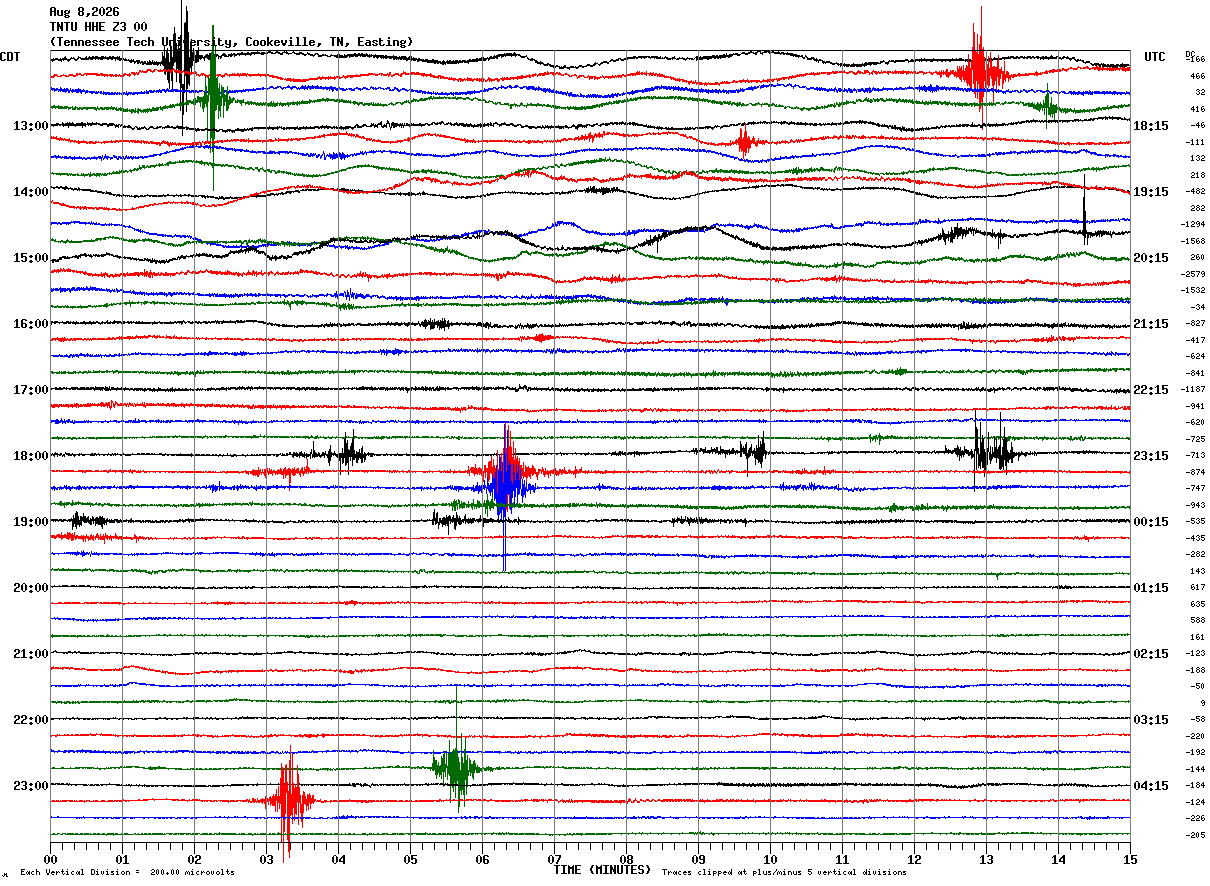Screen dimensions: 1210x886
Task: Select the 23:15 UTC label
Action: coord(1151,456)
